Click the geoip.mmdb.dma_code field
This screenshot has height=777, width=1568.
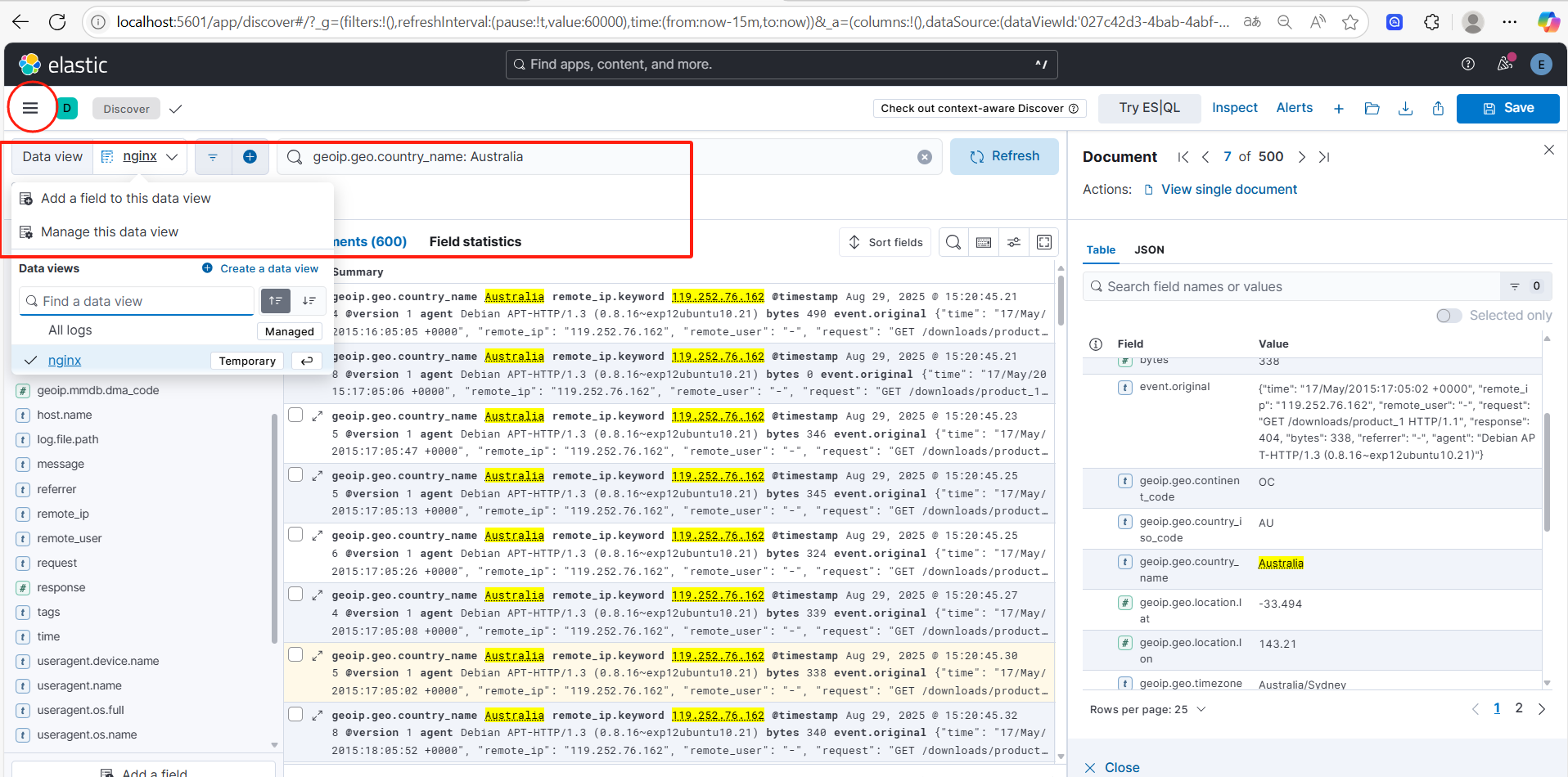coord(98,390)
